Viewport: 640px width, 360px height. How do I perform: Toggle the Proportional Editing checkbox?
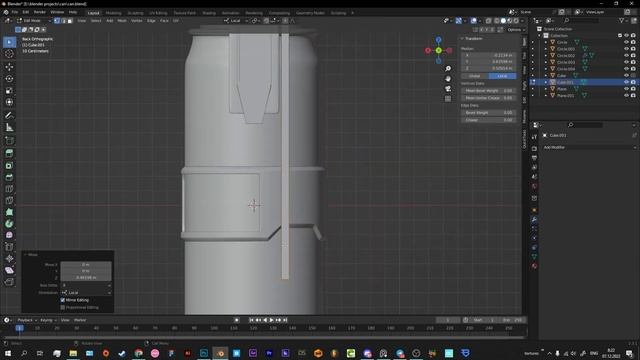click(63, 307)
